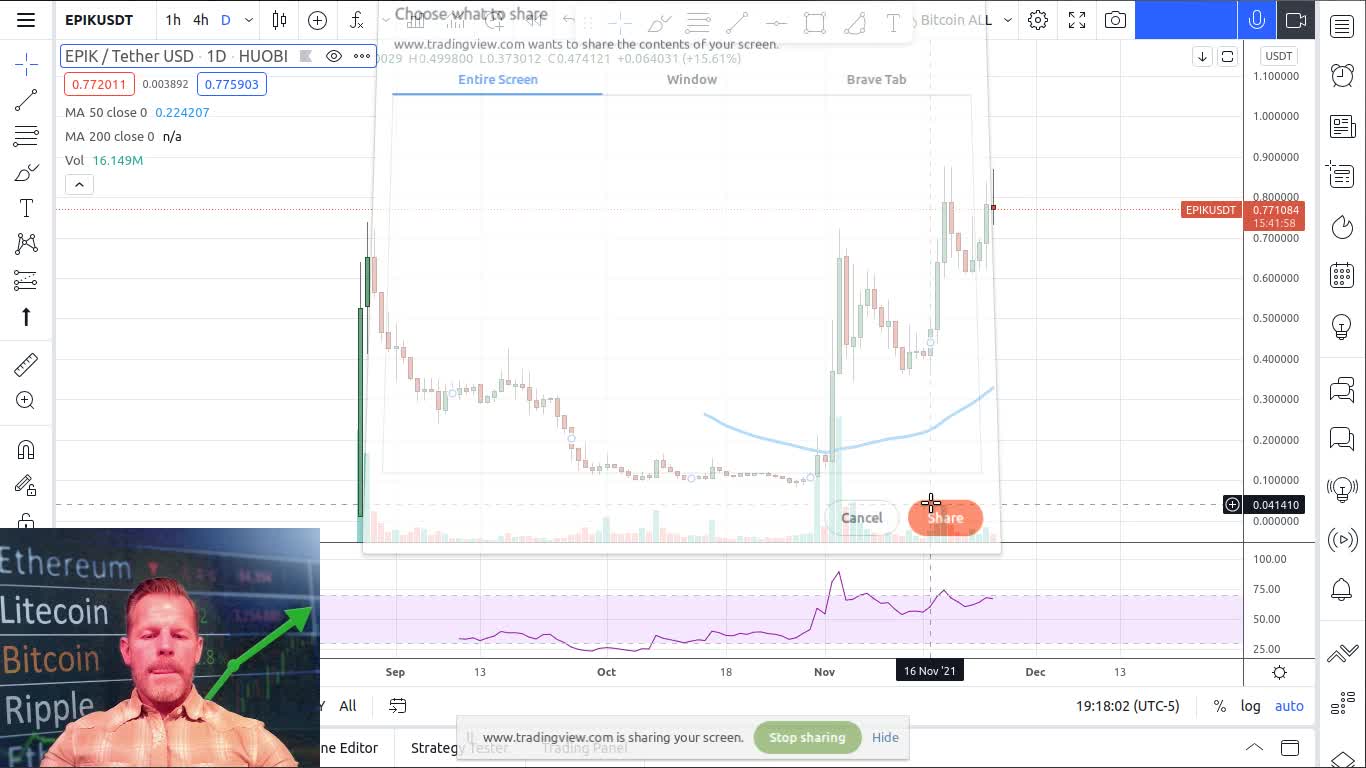Open the news panel
Screen dimensions: 1366x768
tap(1342, 126)
